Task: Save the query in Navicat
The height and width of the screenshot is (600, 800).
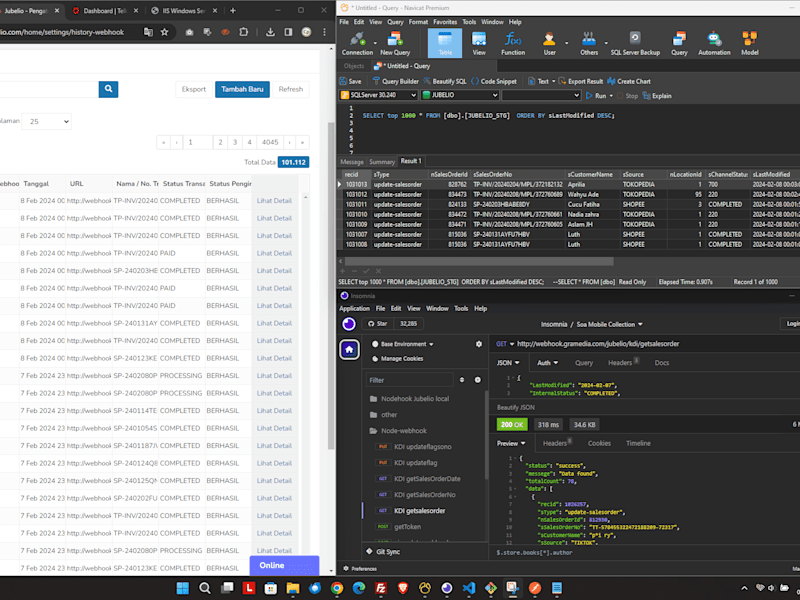Action: tap(351, 81)
